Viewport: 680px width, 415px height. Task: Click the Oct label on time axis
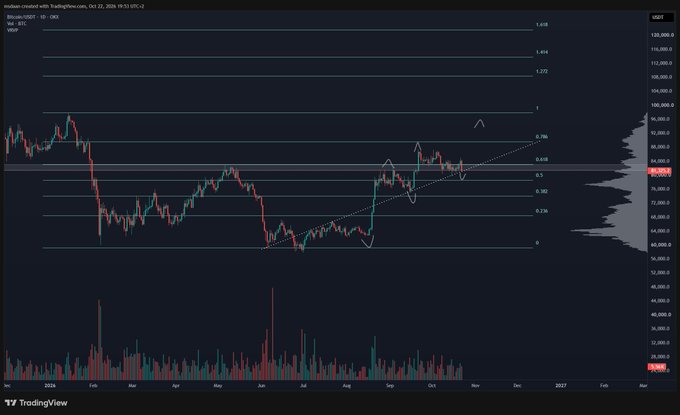pyautogui.click(x=432, y=386)
